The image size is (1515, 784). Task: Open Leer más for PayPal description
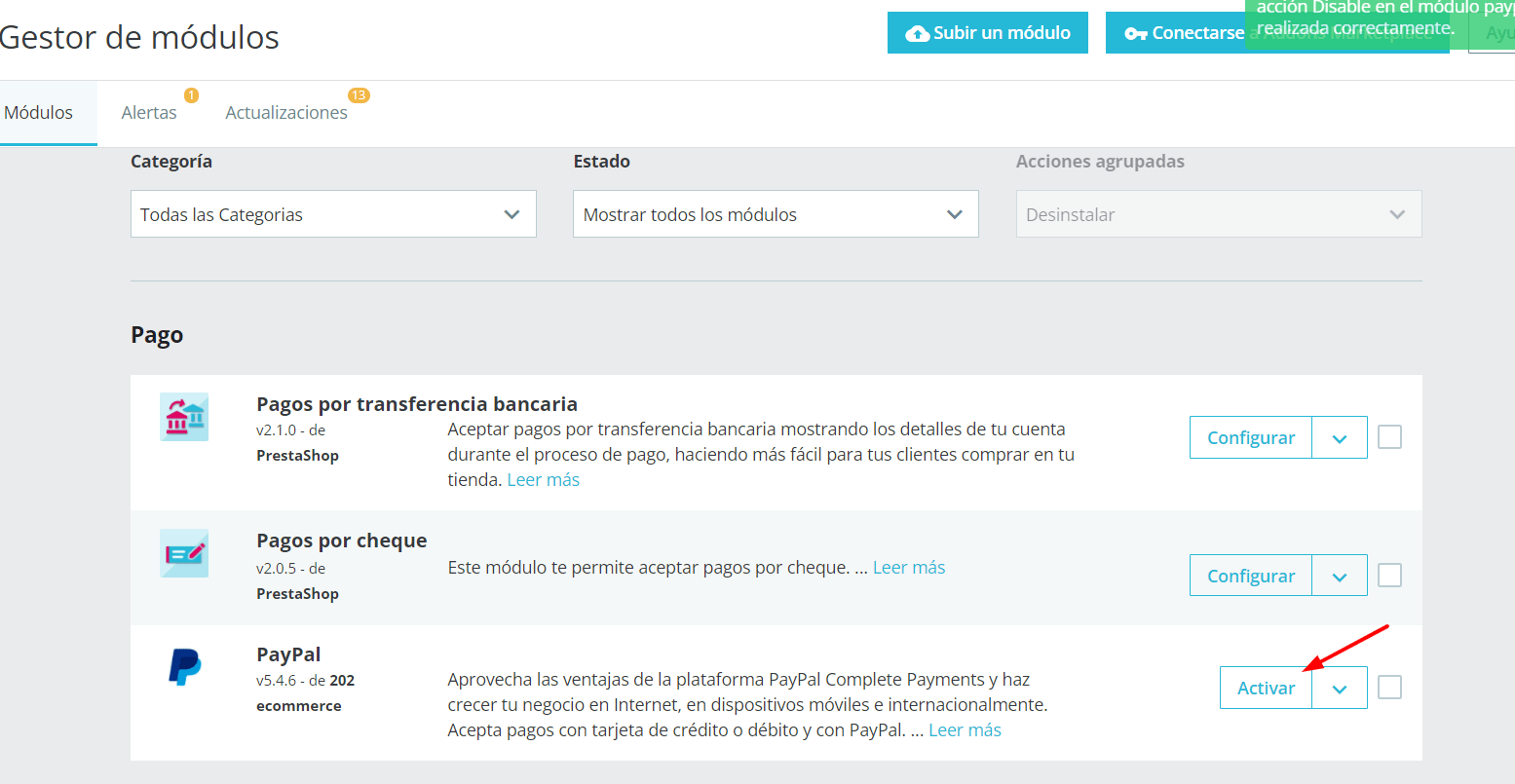tap(965, 730)
